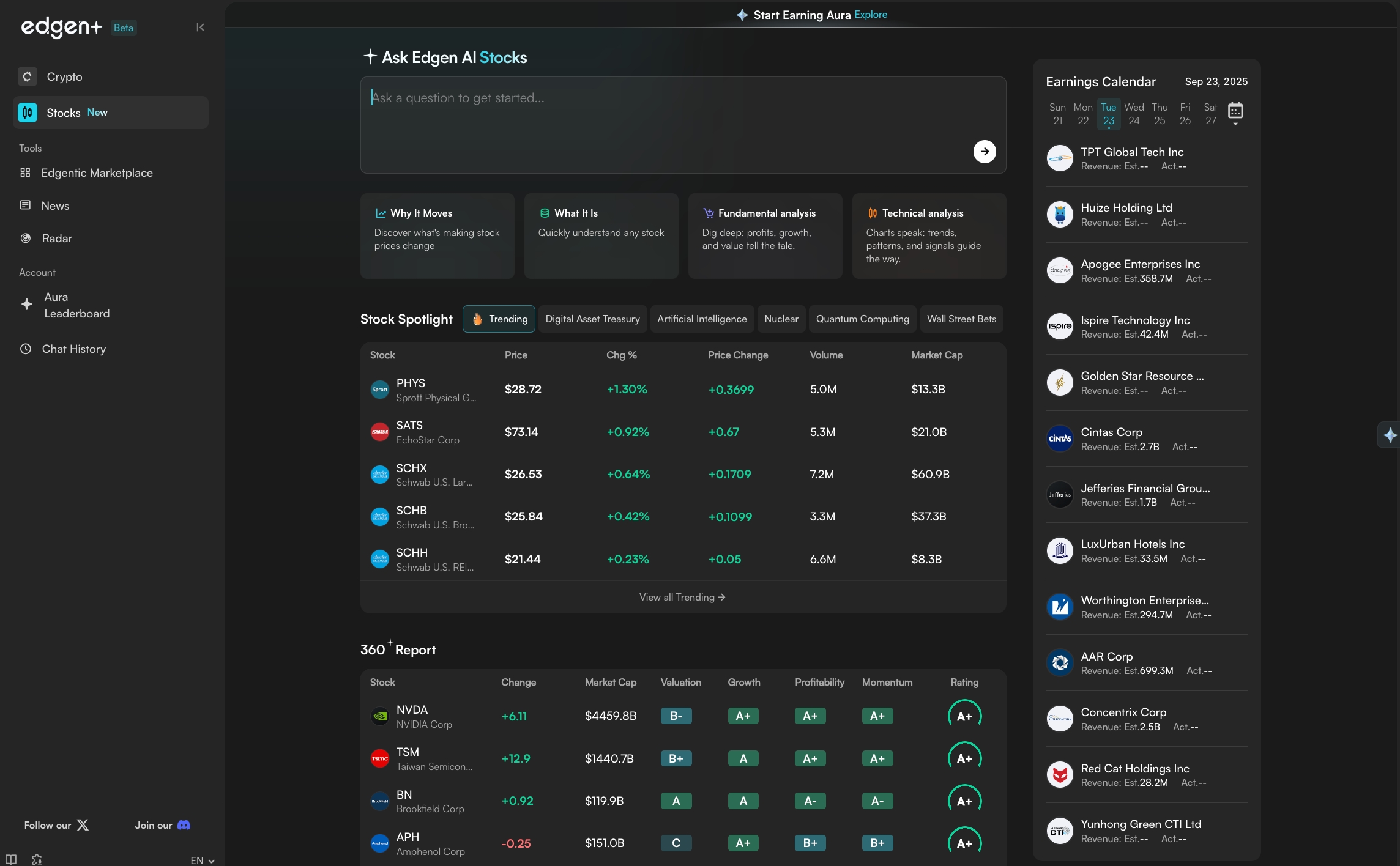Viewport: 1400px width, 866px height.
Task: Open the EN language dropdown
Action: (202, 860)
